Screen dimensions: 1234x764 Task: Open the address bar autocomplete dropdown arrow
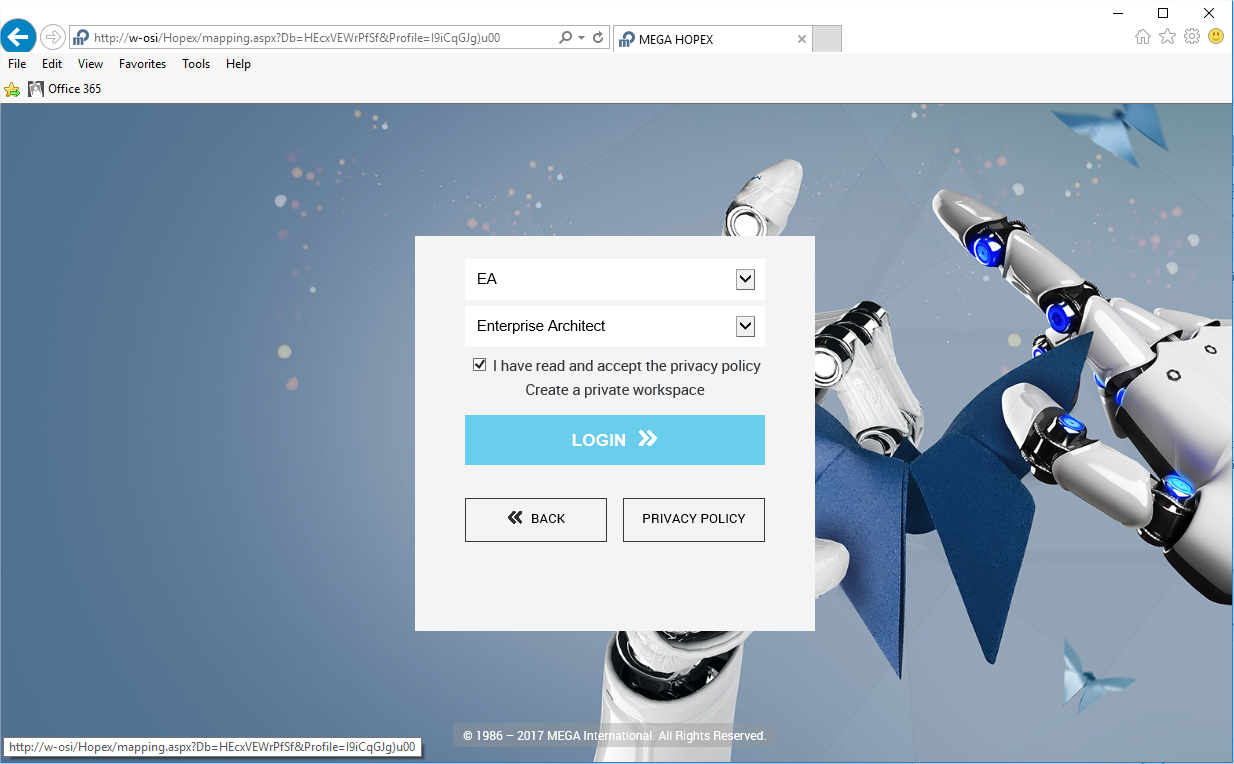581,38
